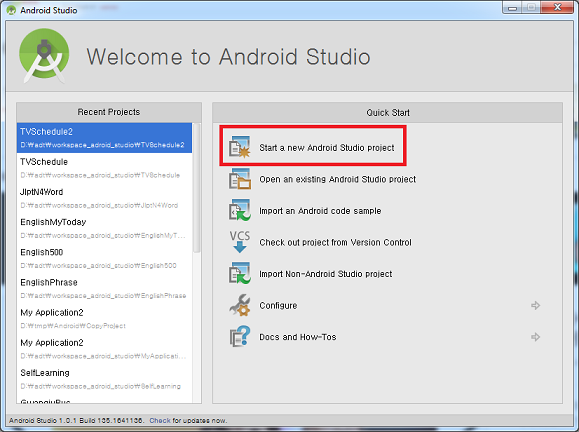Click the Docs and How-Tos question mark icon
Screen dimensions: 579x432
[x=240, y=336]
